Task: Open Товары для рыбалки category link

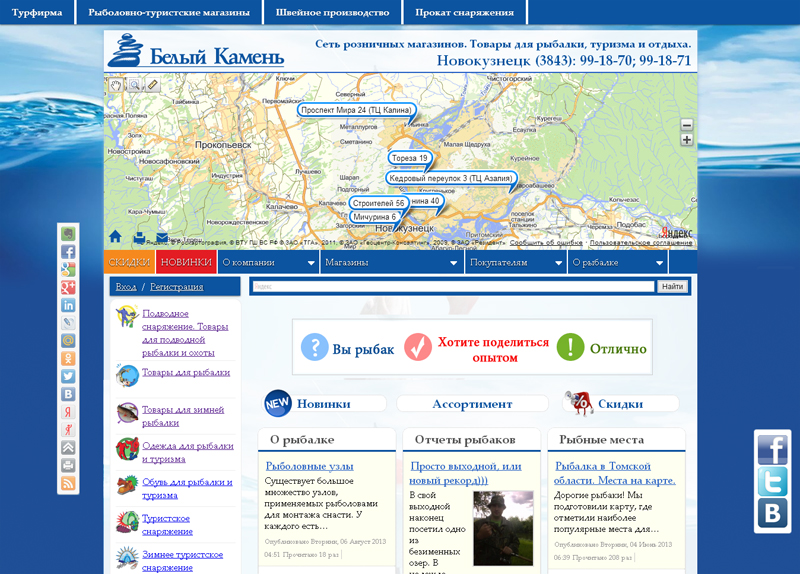Action: 186,372
